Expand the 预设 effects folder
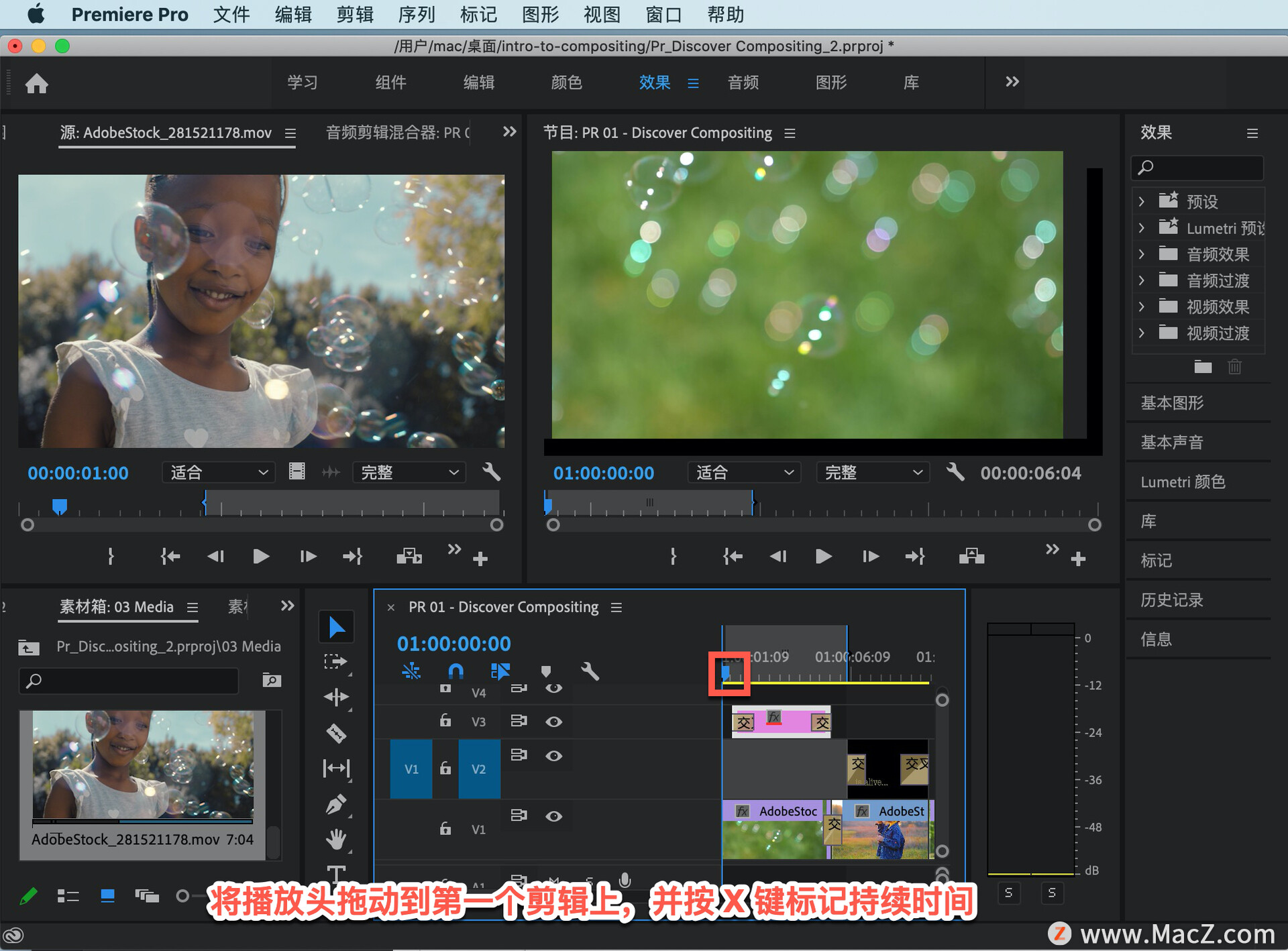This screenshot has height=951, width=1288. (x=1142, y=201)
